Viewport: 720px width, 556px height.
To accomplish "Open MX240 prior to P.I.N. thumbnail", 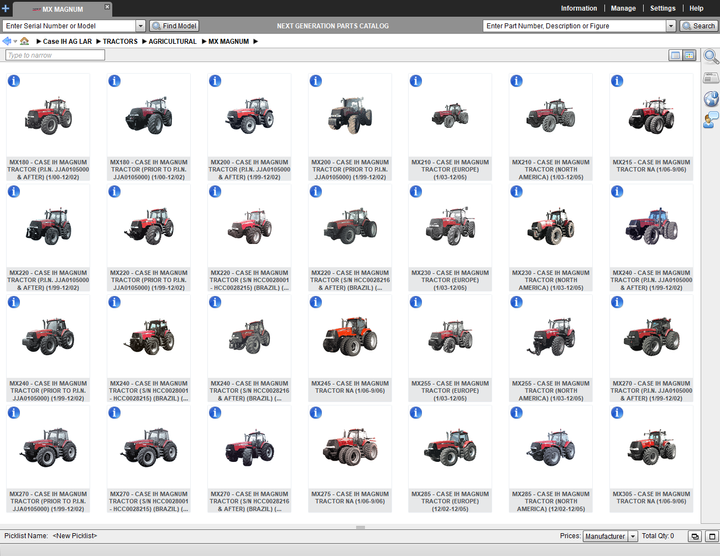I will [48, 337].
